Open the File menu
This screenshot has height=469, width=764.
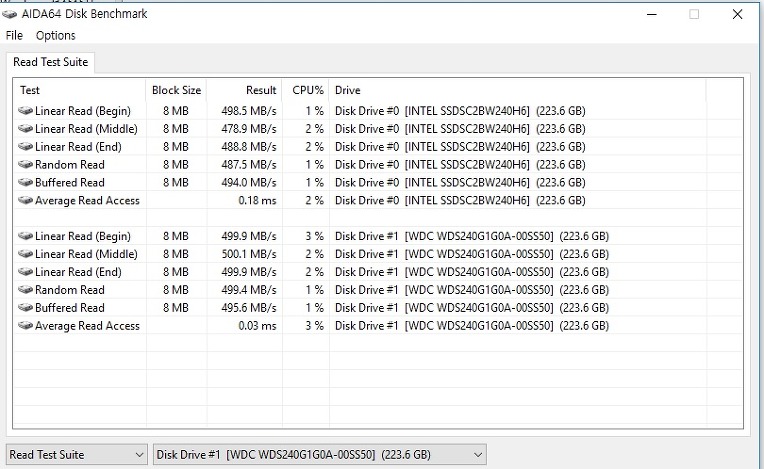[14, 36]
